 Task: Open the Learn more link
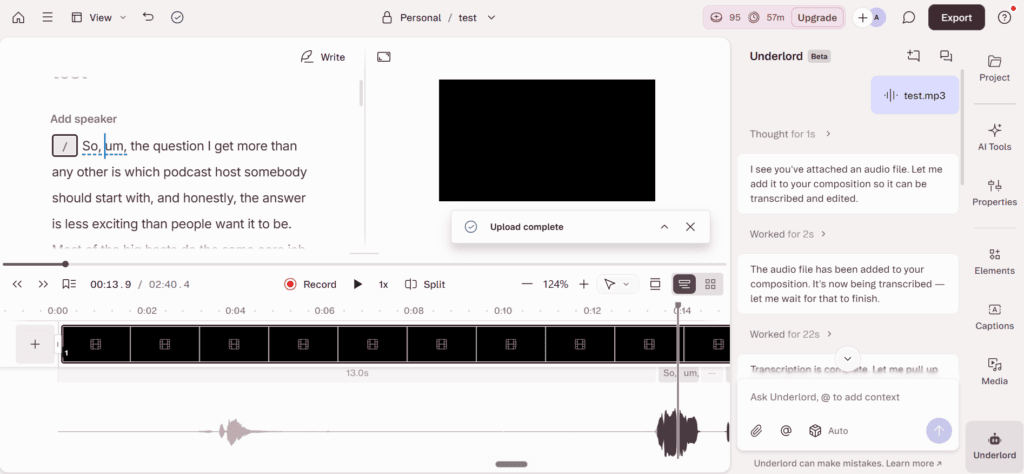pos(912,464)
